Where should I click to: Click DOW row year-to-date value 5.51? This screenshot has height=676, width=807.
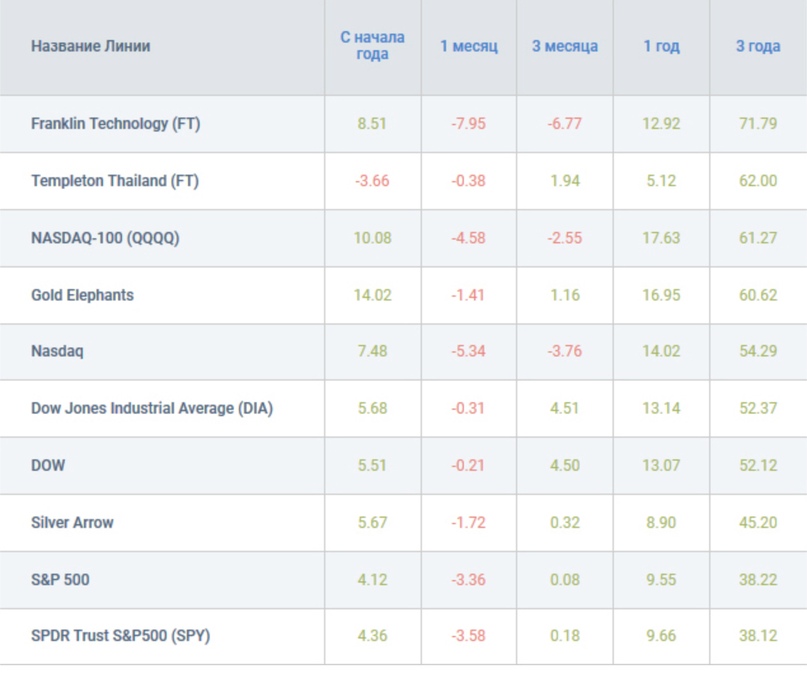[372, 465]
